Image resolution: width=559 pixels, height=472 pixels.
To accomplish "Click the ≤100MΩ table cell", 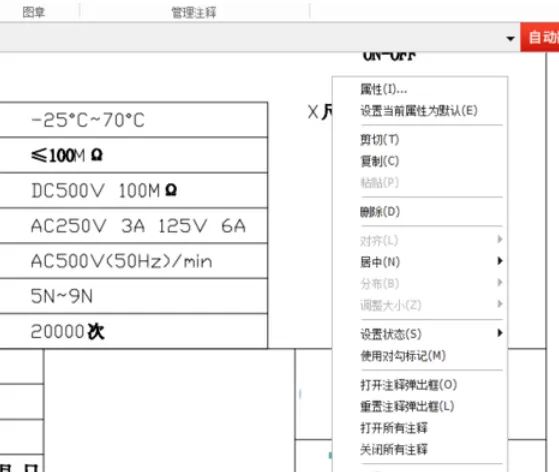I will [x=133, y=155].
